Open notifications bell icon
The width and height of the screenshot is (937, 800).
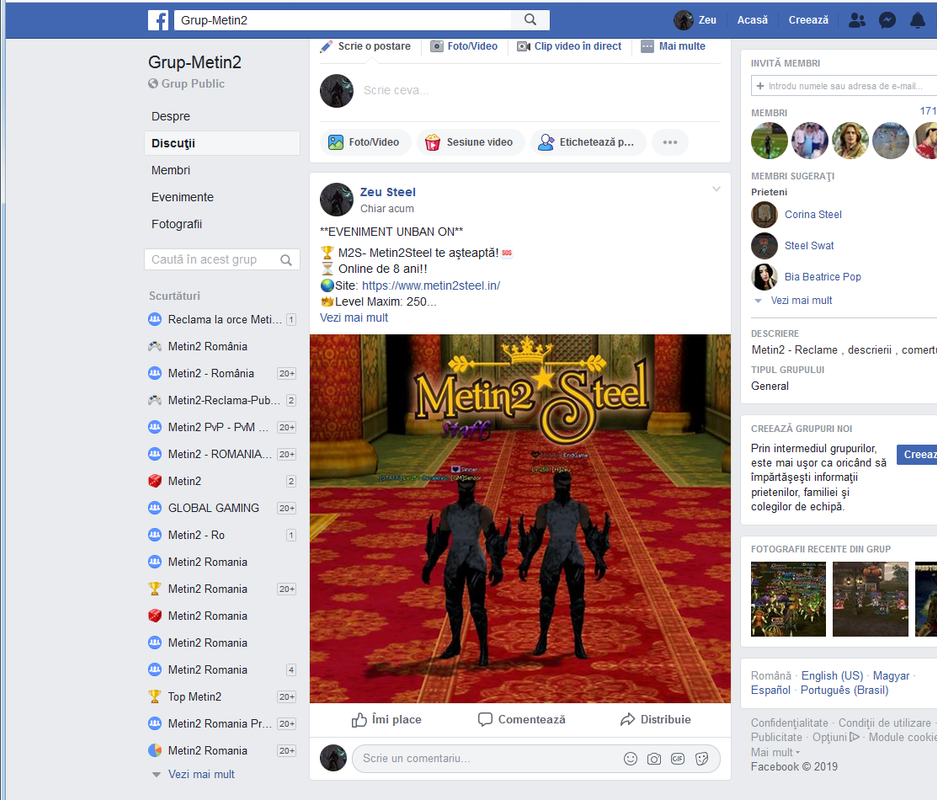918,20
